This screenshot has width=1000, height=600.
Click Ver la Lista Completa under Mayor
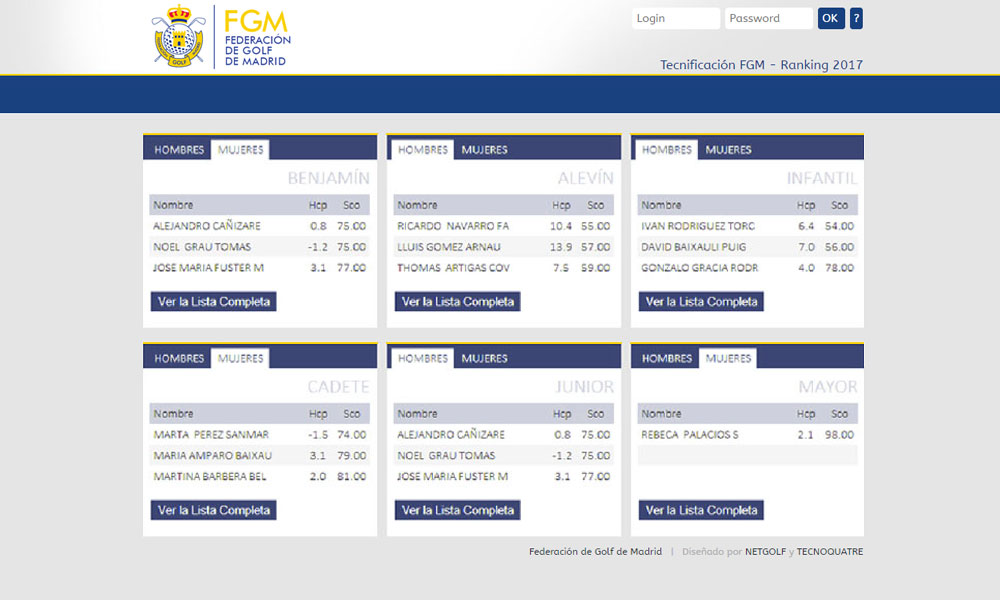700,510
